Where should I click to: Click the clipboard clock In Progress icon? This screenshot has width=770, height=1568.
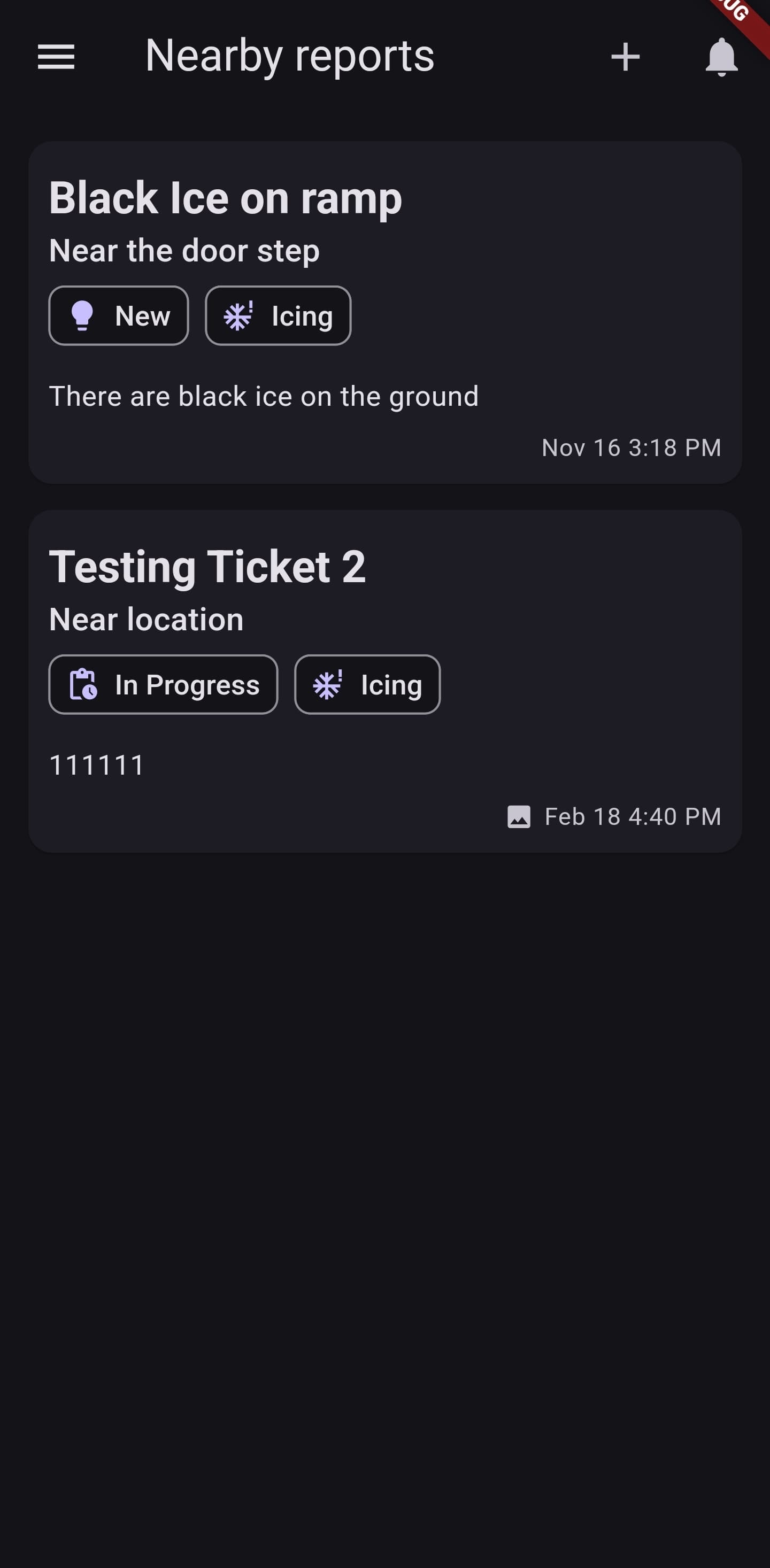tap(83, 685)
